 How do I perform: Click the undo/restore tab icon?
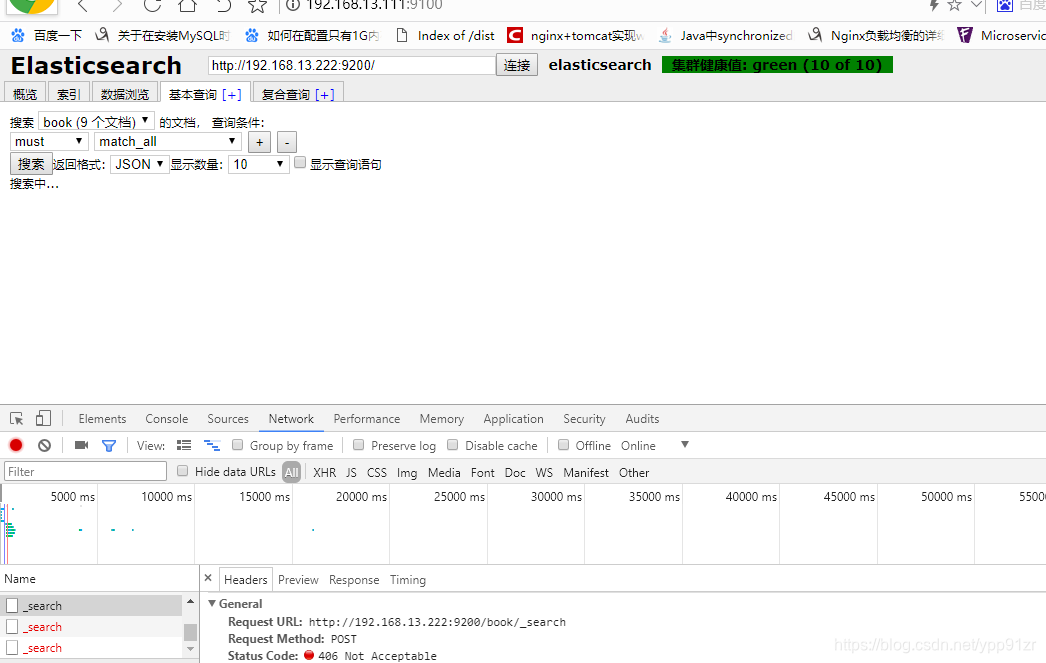[x=223, y=5]
